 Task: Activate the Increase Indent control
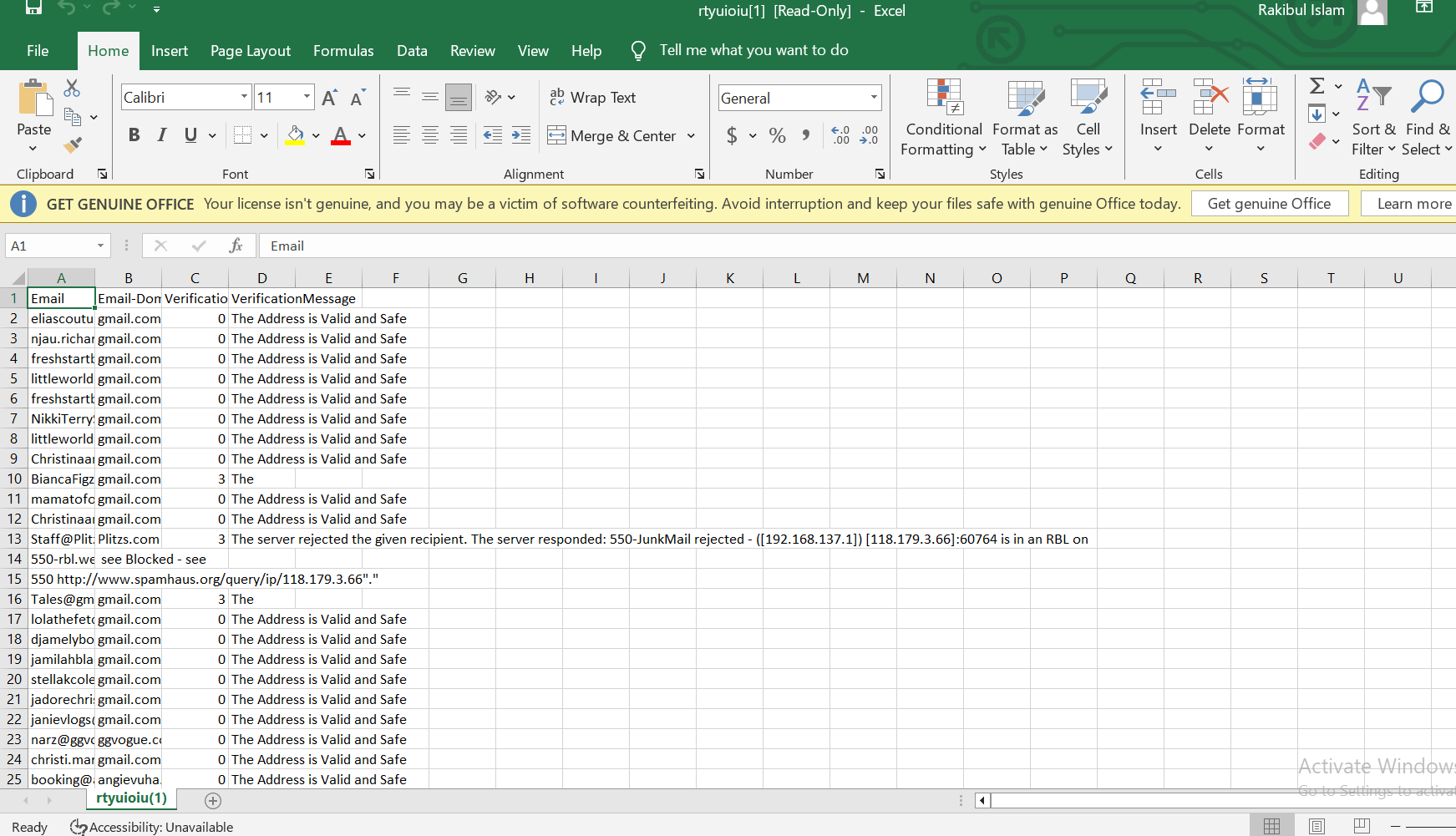coord(520,134)
